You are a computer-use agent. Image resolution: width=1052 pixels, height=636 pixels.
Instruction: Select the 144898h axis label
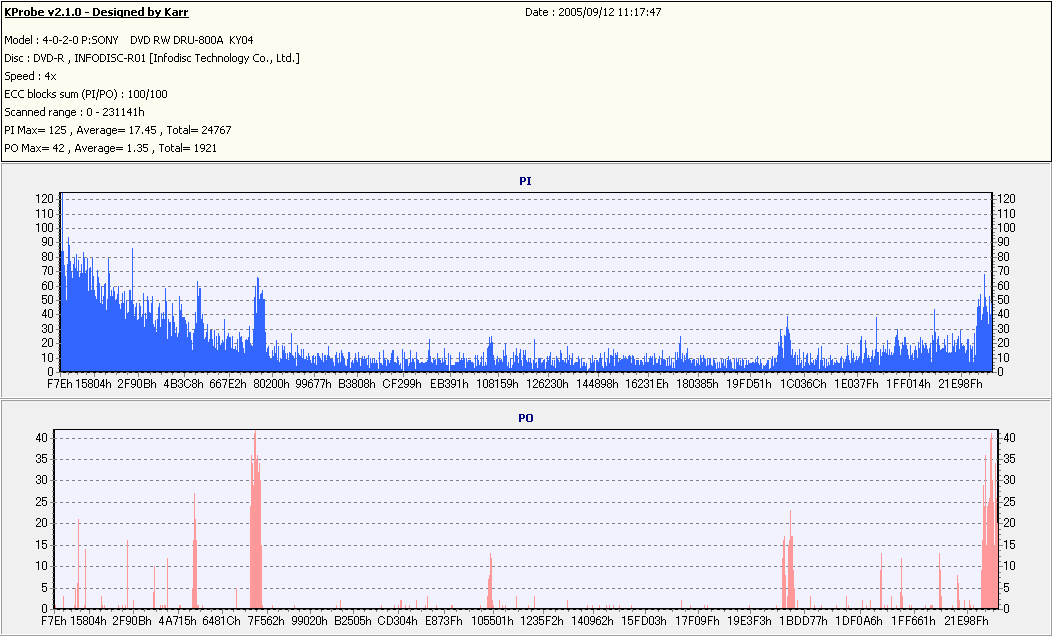[597, 384]
